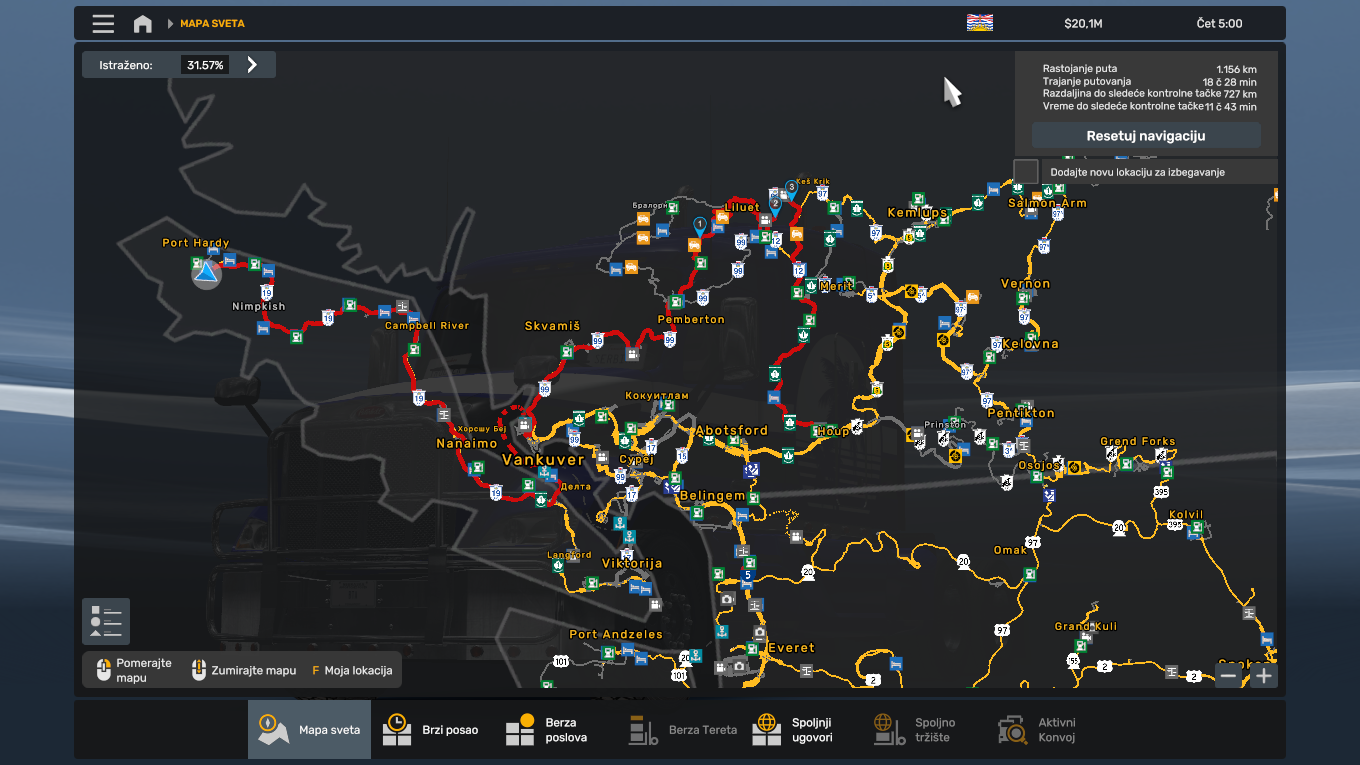This screenshot has width=1360, height=765.
Task: Click the Rastojanje puta 1.156 km value
Action: (x=1235, y=70)
